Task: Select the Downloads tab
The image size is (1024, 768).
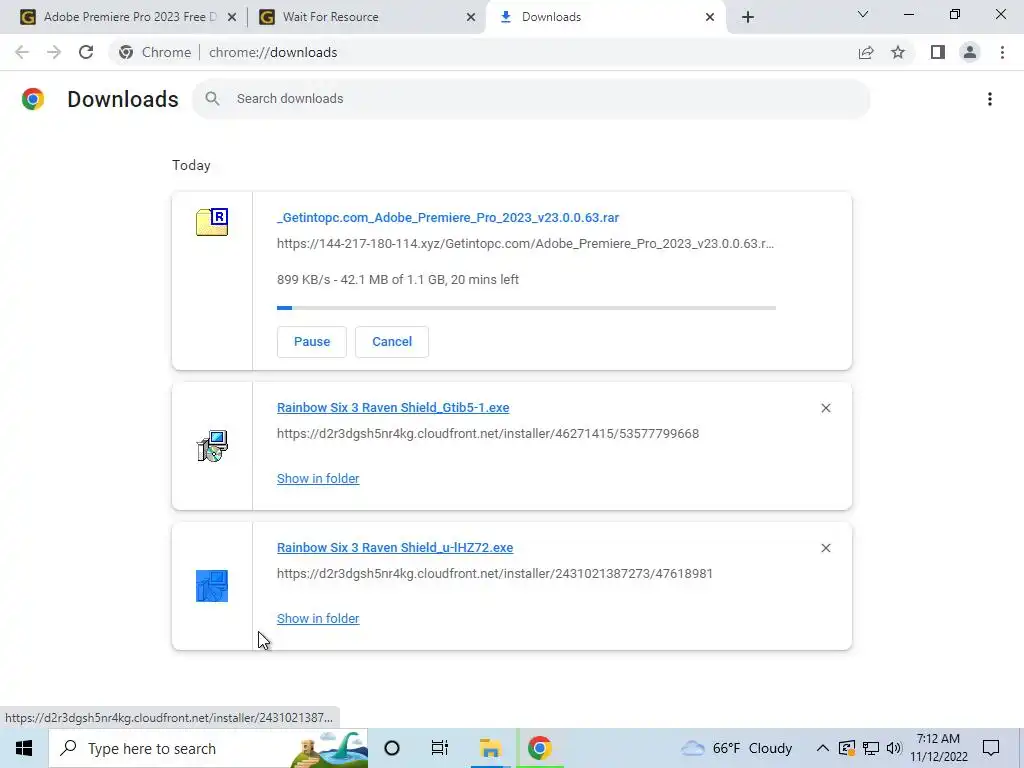Action: tap(605, 17)
